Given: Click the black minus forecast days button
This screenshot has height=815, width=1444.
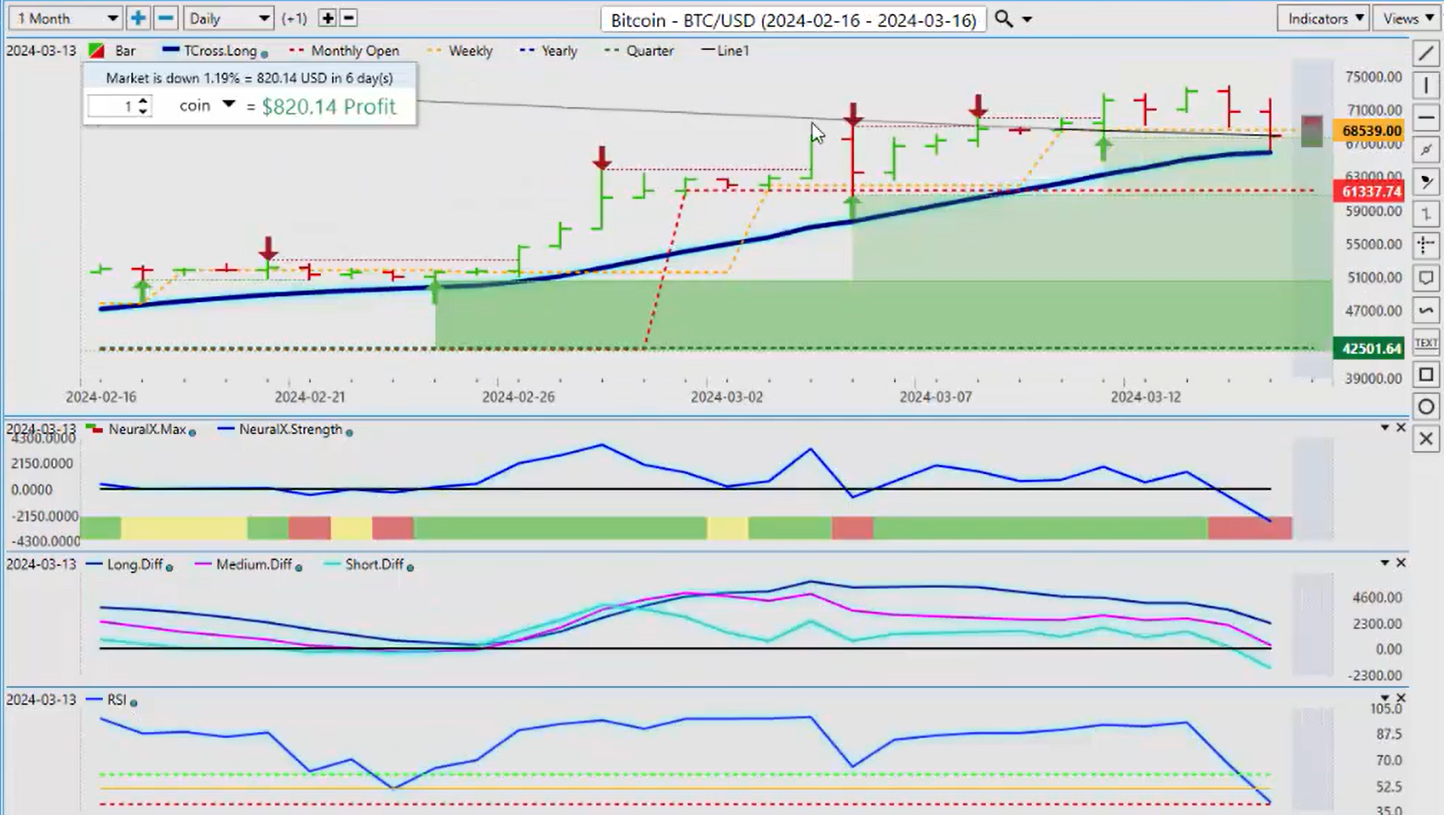Looking at the screenshot, I should [x=349, y=18].
